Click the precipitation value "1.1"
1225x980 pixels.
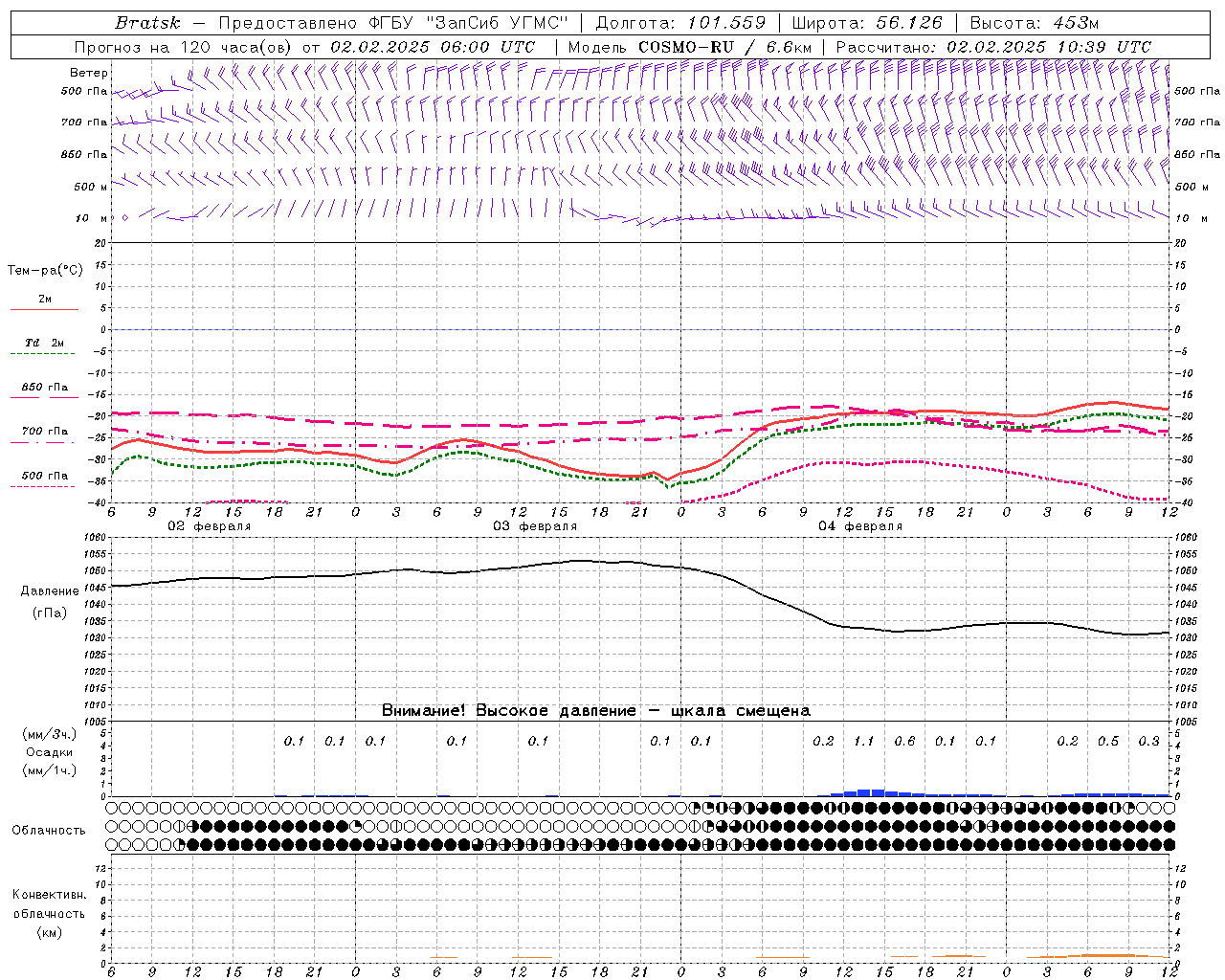[863, 742]
